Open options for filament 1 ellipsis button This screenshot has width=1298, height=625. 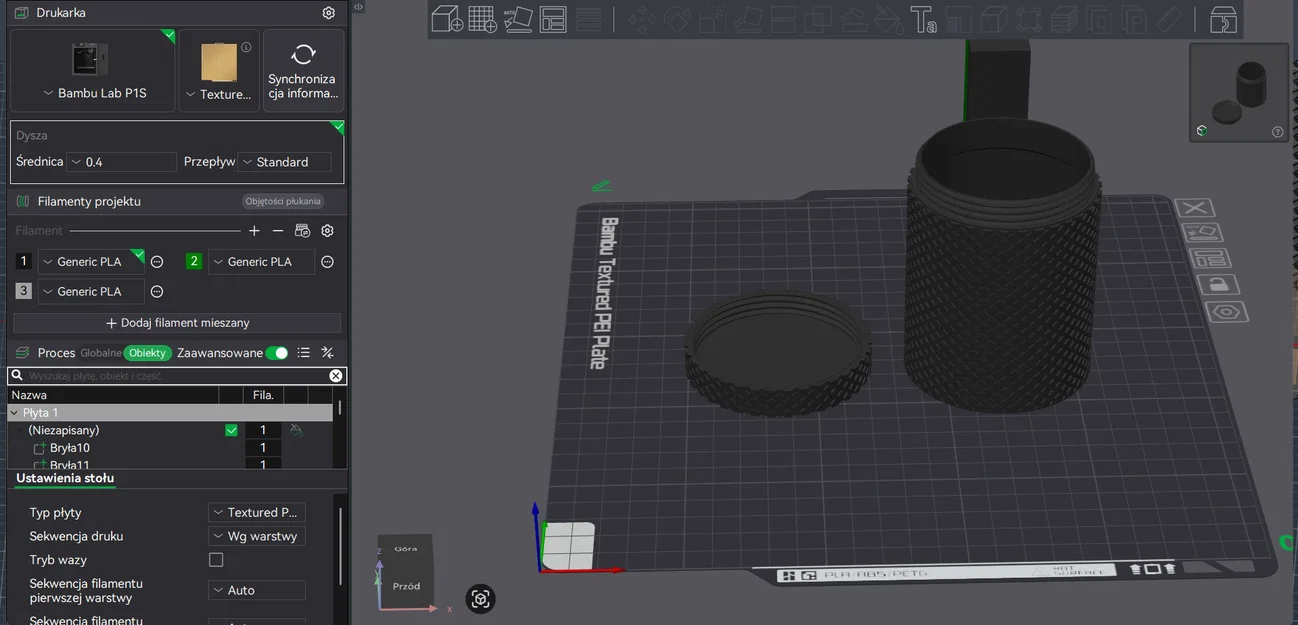[x=157, y=262]
